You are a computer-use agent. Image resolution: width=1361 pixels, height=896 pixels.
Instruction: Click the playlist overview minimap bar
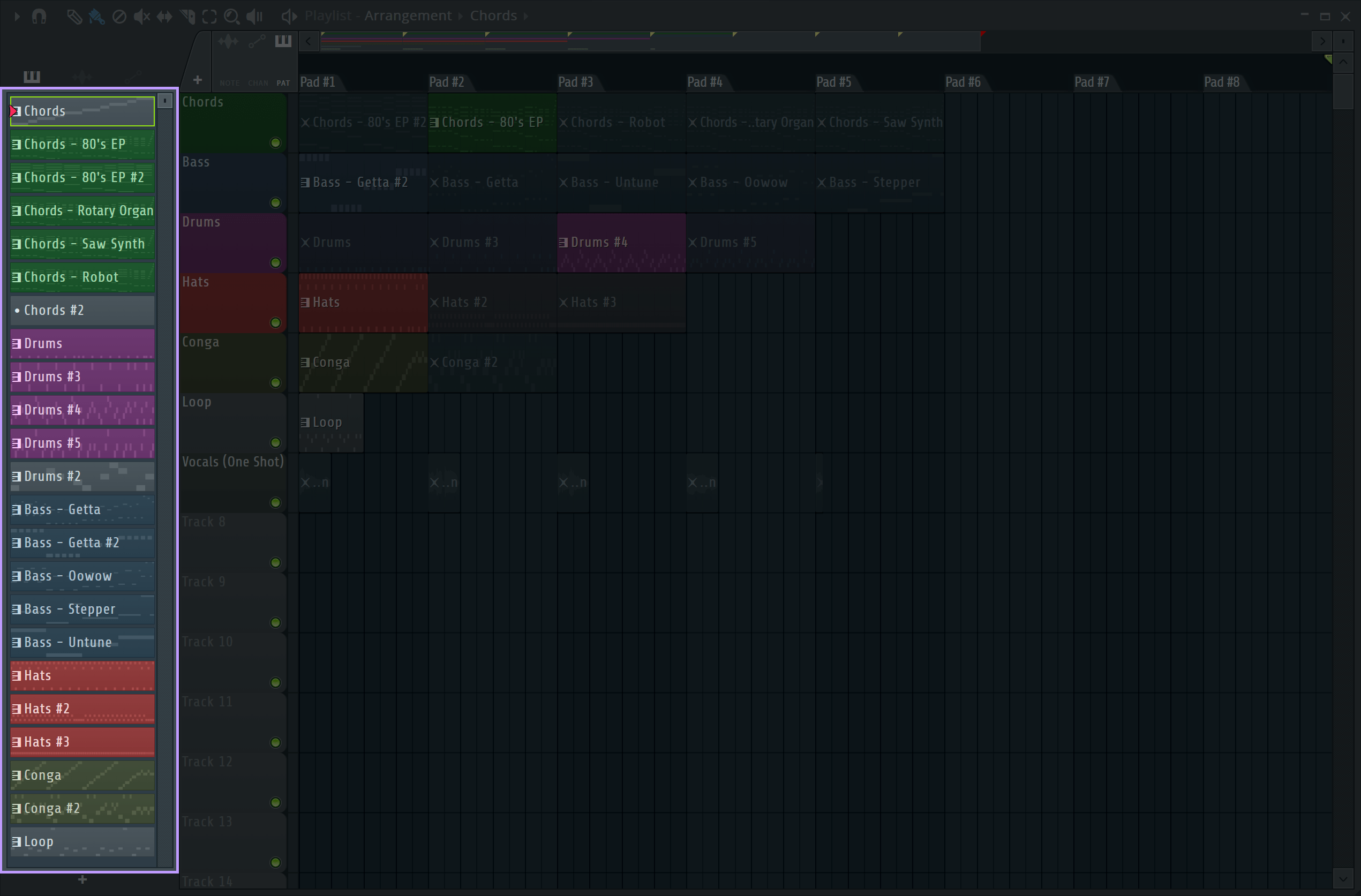(650, 41)
